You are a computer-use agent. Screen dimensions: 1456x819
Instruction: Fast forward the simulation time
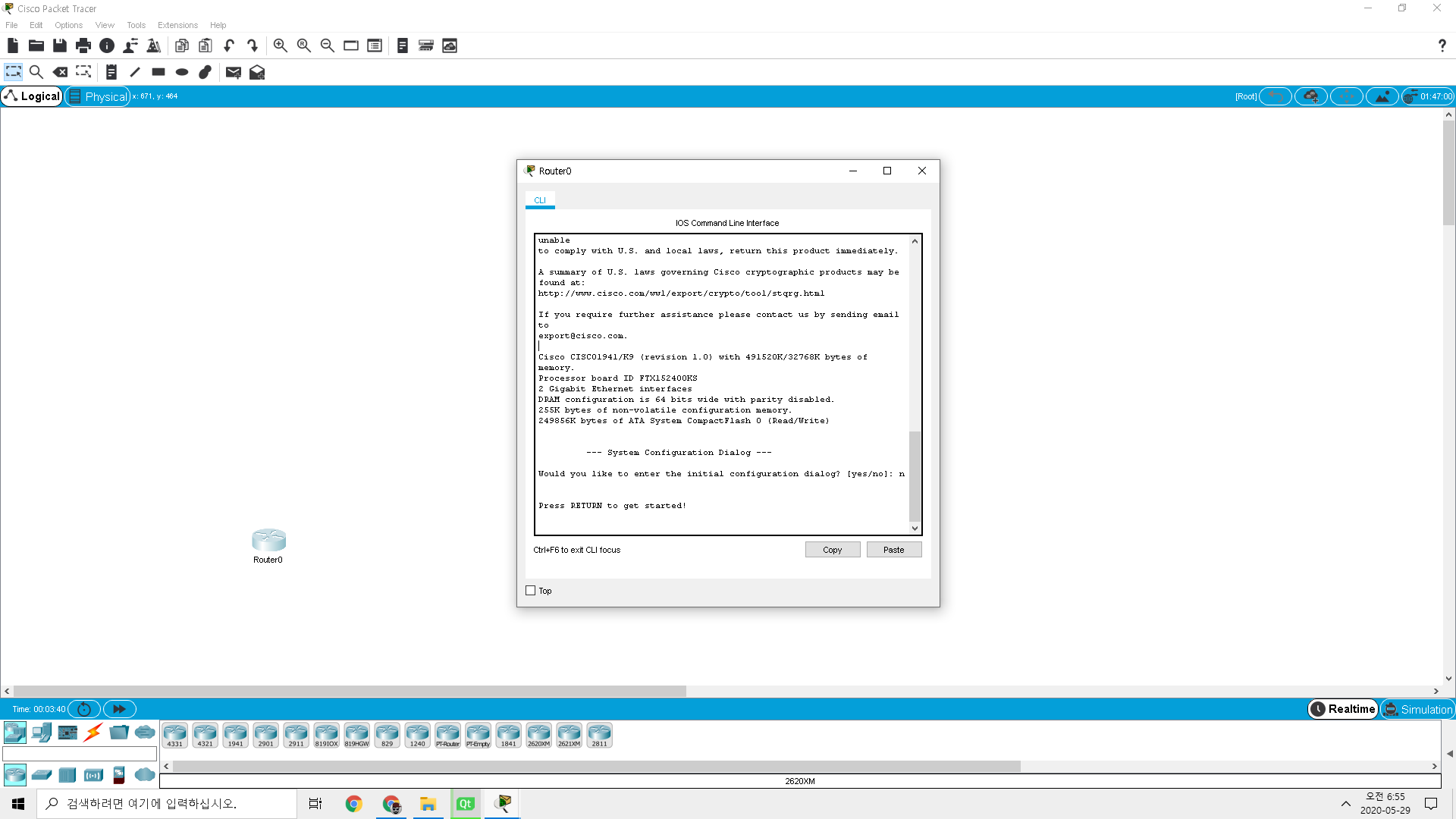pos(119,709)
